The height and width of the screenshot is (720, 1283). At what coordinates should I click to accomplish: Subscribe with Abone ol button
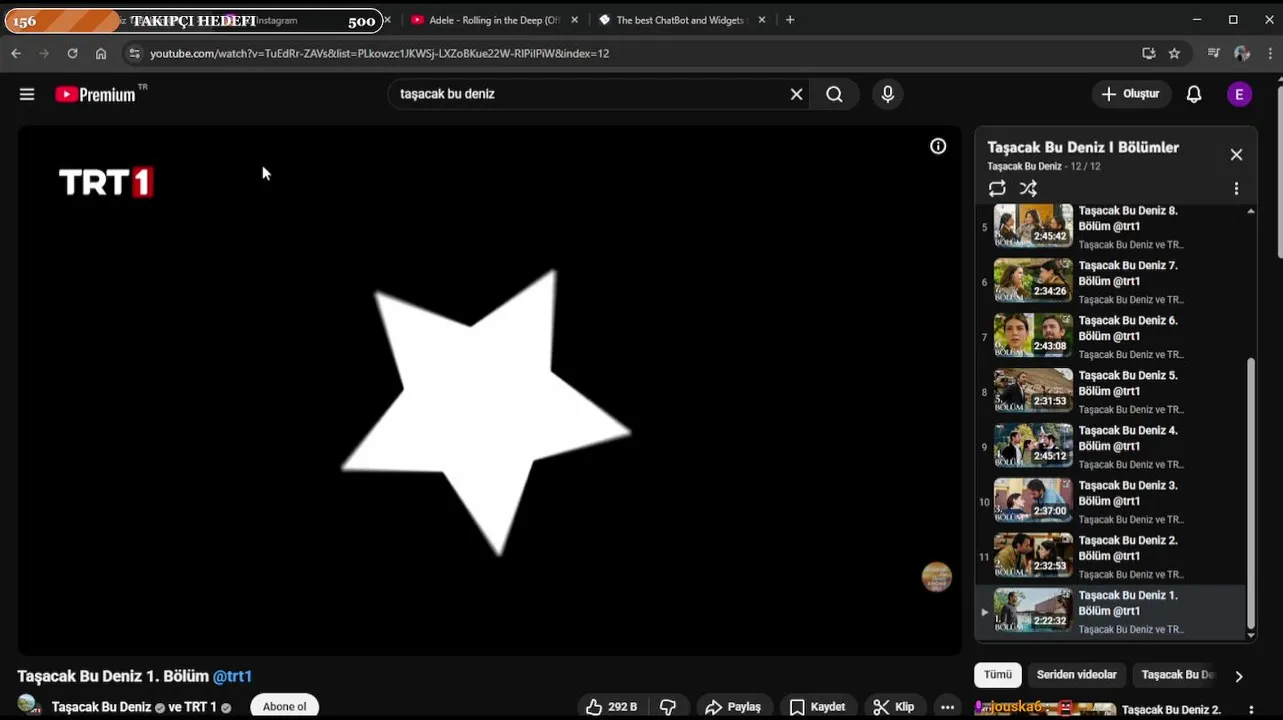tap(284, 707)
